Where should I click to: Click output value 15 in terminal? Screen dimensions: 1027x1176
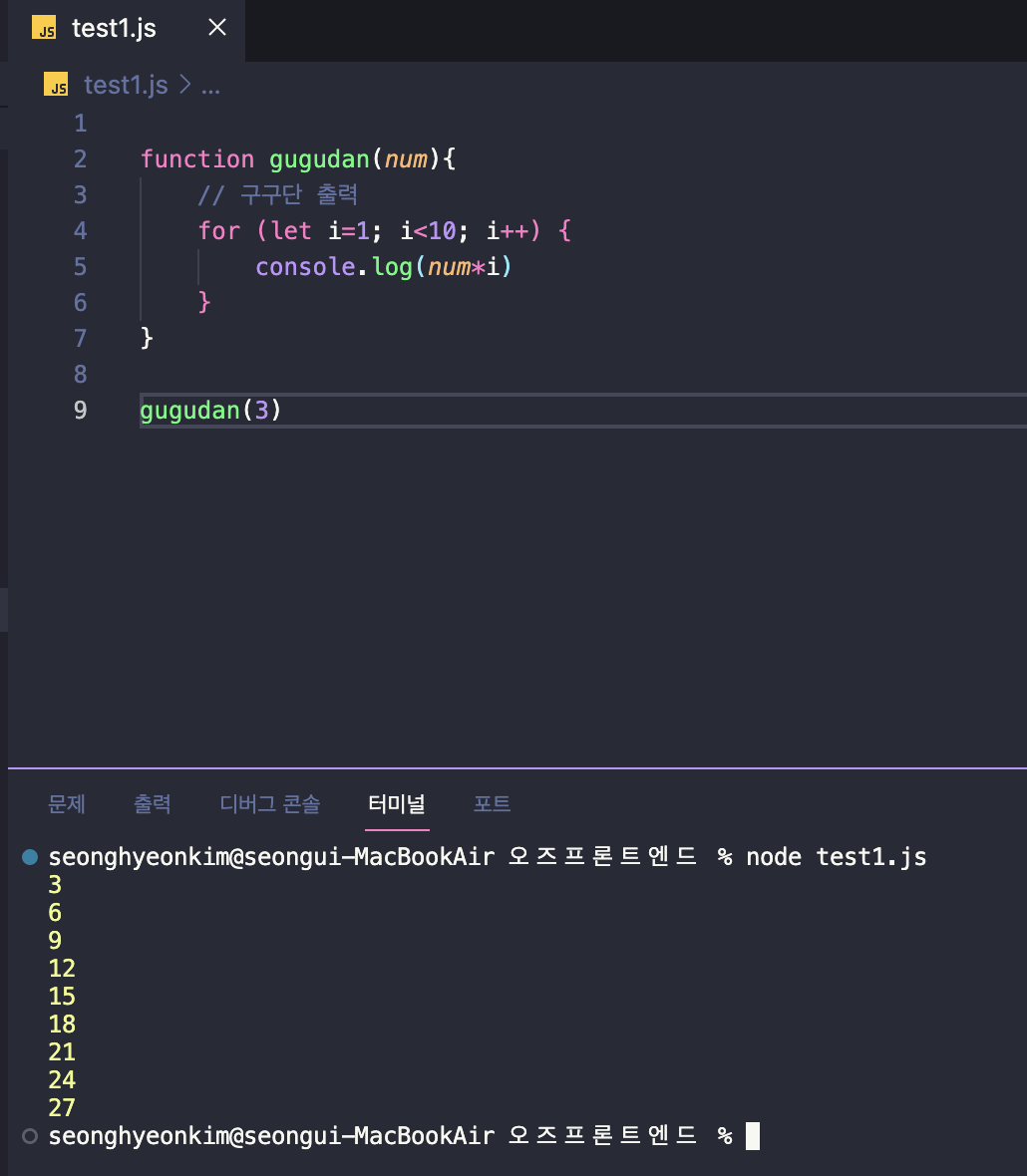[x=62, y=997]
